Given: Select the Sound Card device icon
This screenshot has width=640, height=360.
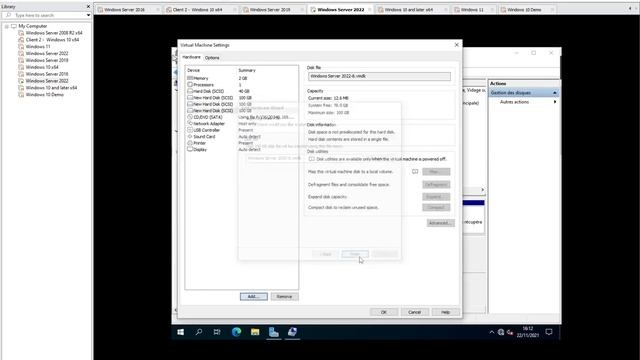Looking at the screenshot, I should click(190, 136).
